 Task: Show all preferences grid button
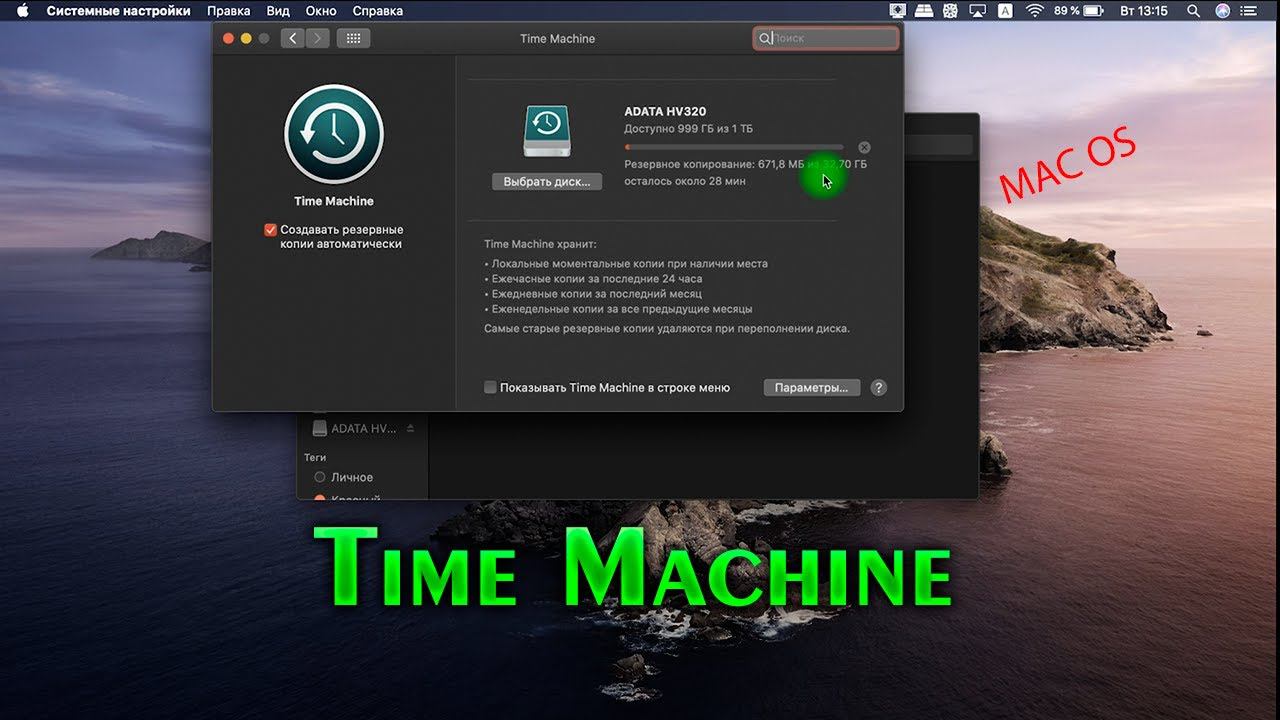[x=354, y=38]
